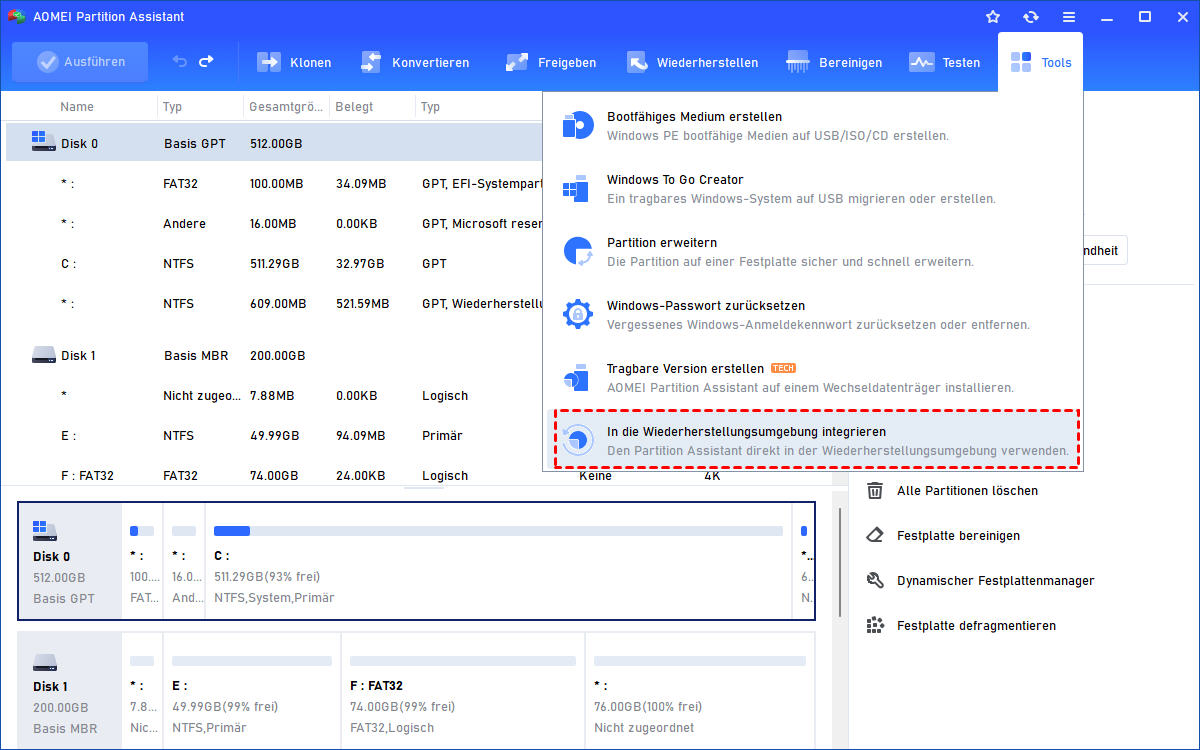The image size is (1200, 750).
Task: Select Bootfähiges Medium erstellen
Action: coord(813,125)
